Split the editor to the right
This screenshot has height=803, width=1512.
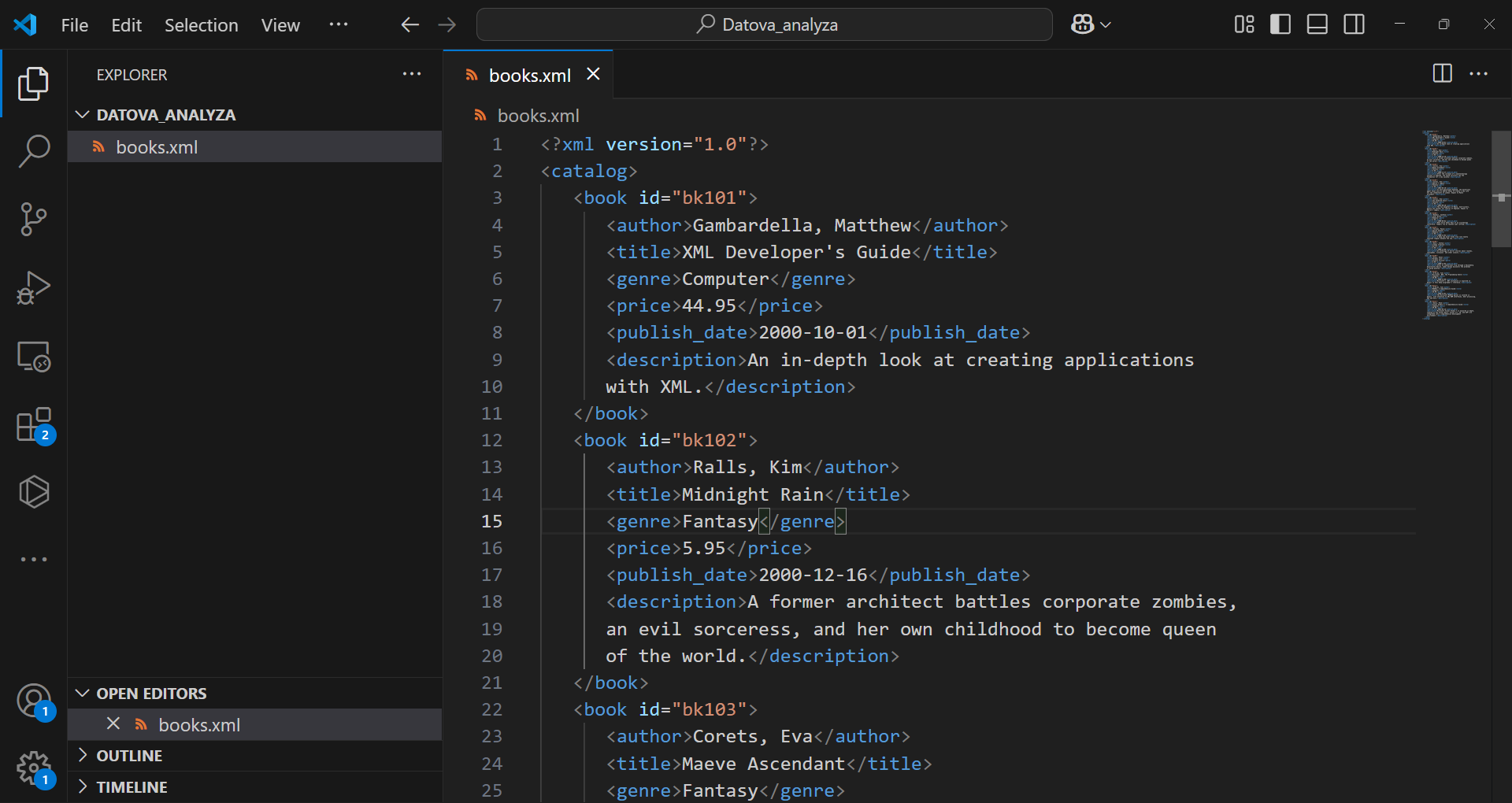tap(1442, 73)
